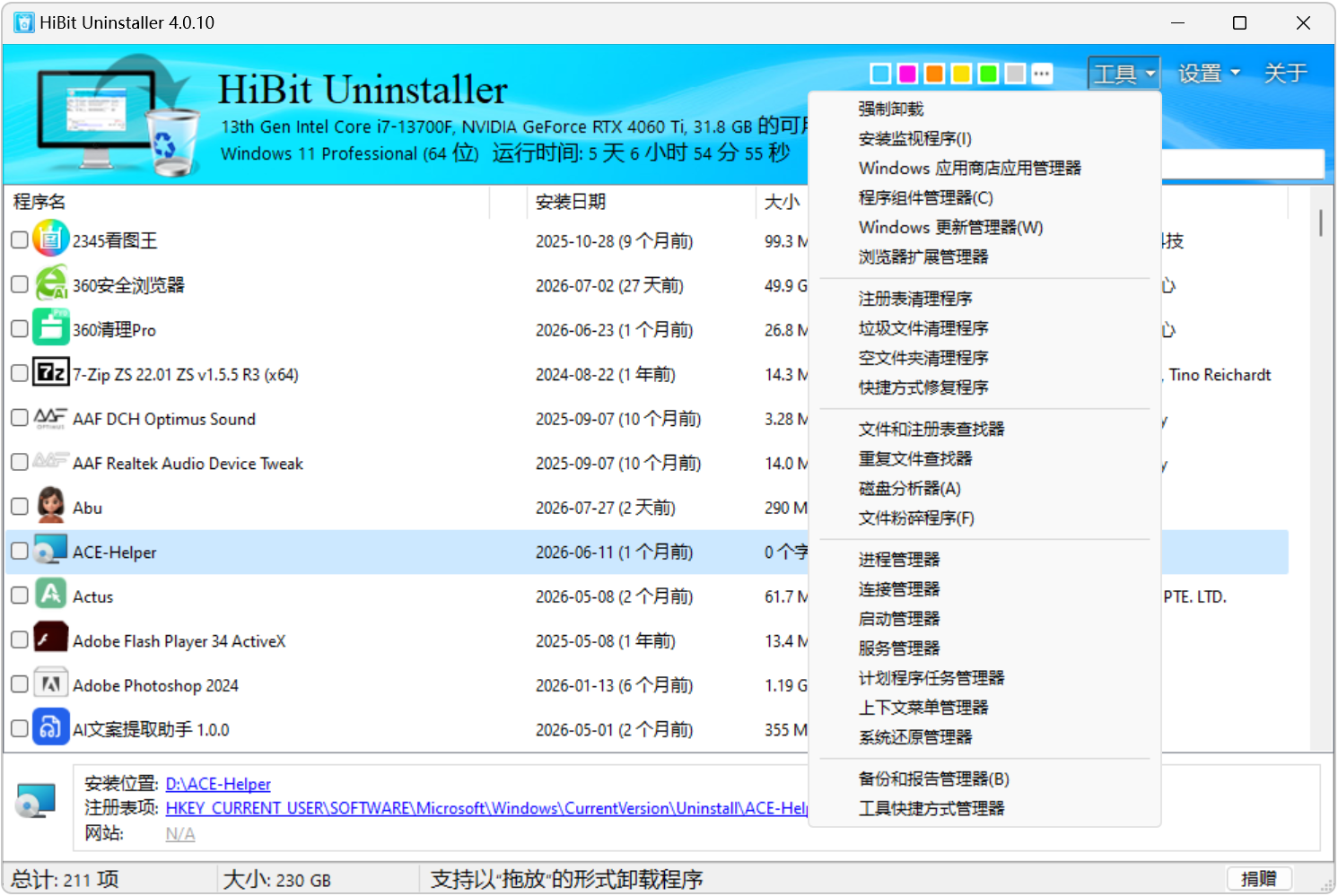Screen dimensions: 1338x896
Task: Open the D:\ACE-Helper install location link
Action: [x=218, y=784]
